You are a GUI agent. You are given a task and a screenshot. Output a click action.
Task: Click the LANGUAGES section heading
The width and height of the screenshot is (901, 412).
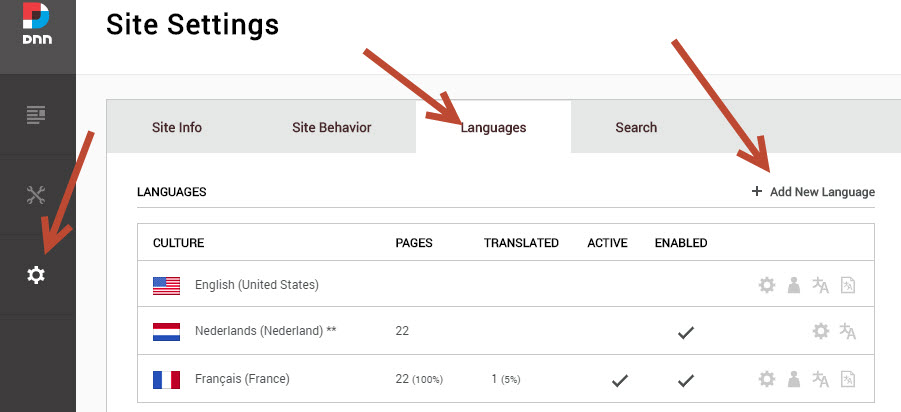point(172,192)
